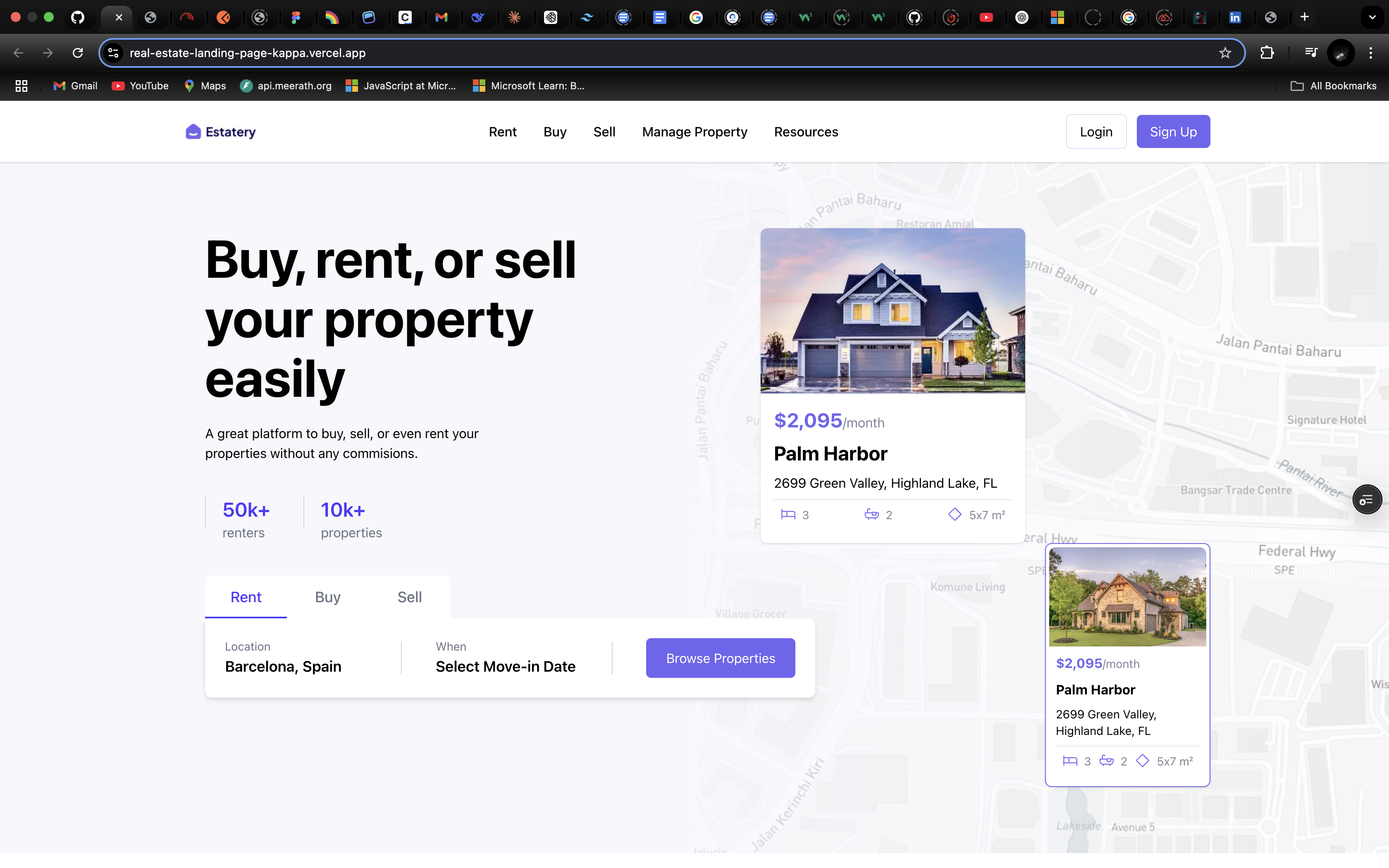The height and width of the screenshot is (868, 1389).
Task: Click Browse Properties button
Action: pos(720,658)
